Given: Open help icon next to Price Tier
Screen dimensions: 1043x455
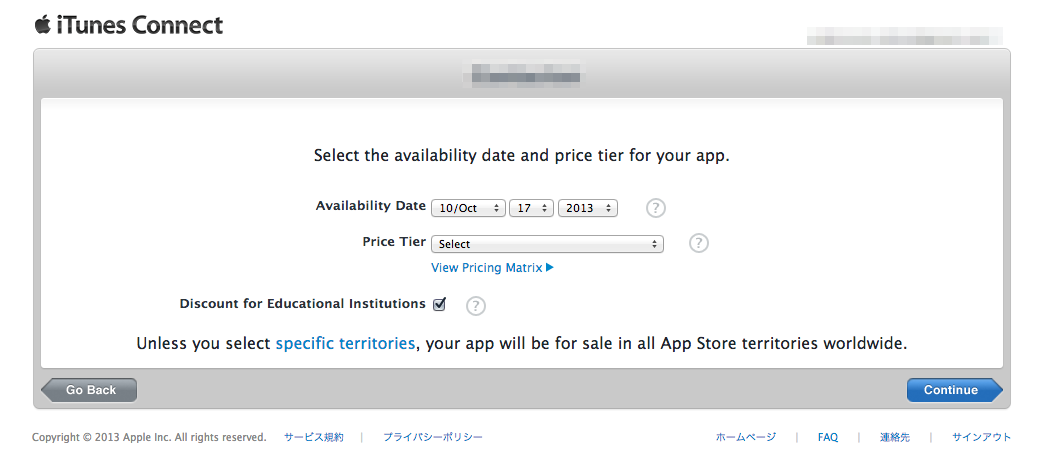Looking at the screenshot, I should (x=698, y=243).
